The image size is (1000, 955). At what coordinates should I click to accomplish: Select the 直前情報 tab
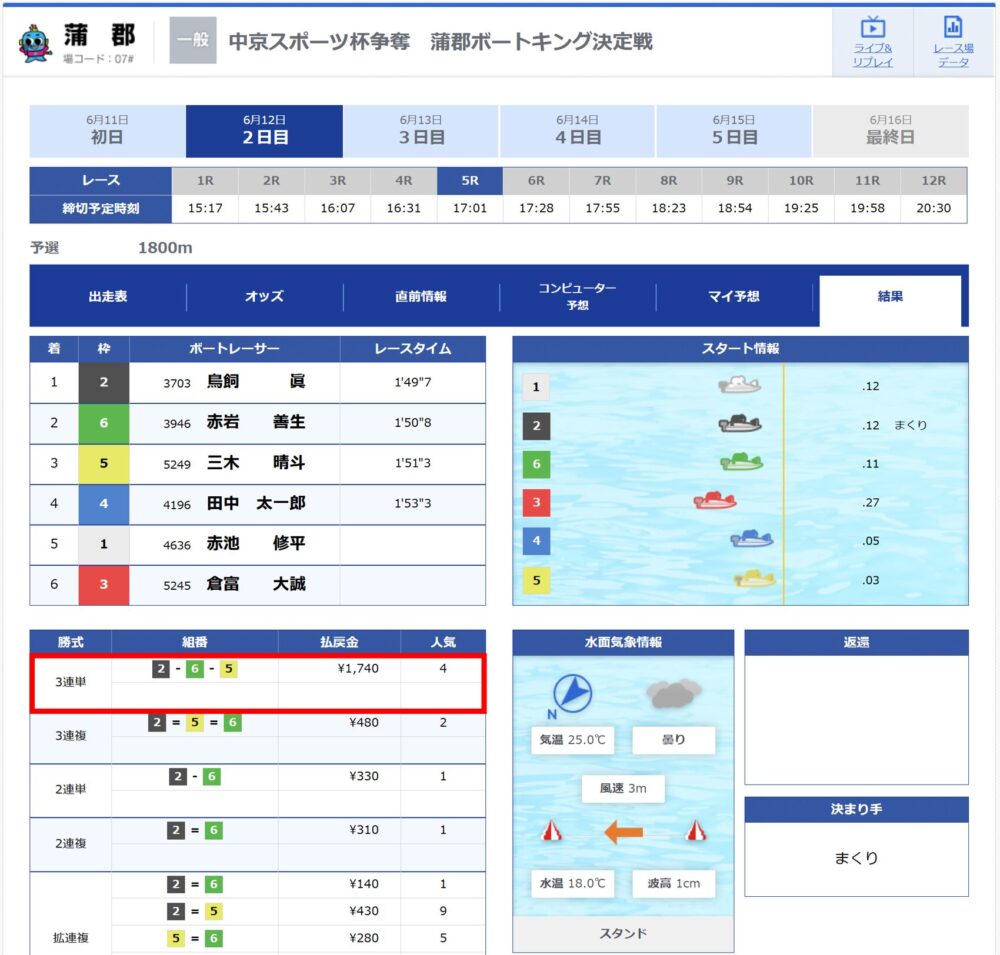coord(421,297)
